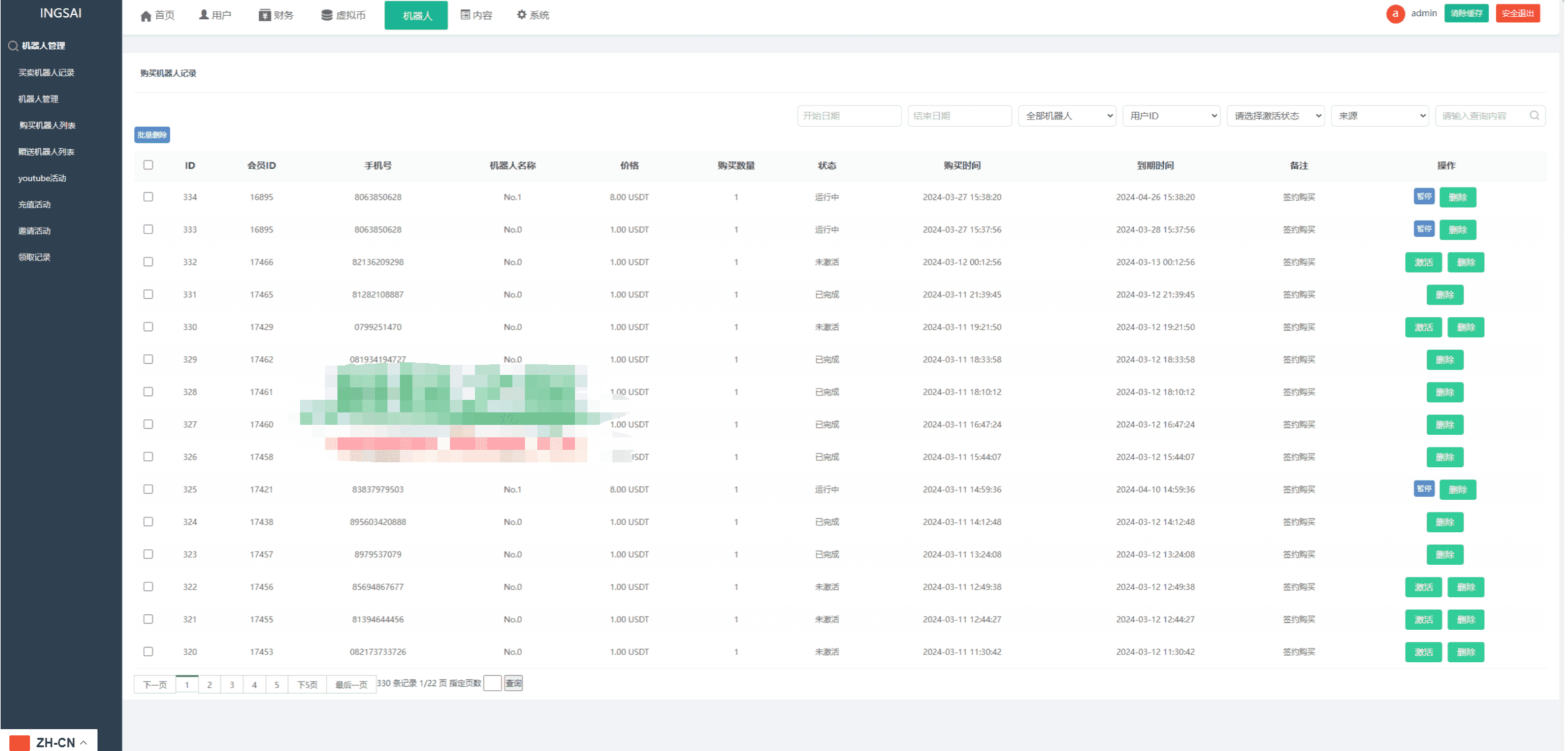1568x751 pixels.
Task: Click the magnifier icon in search box
Action: 1534,116
